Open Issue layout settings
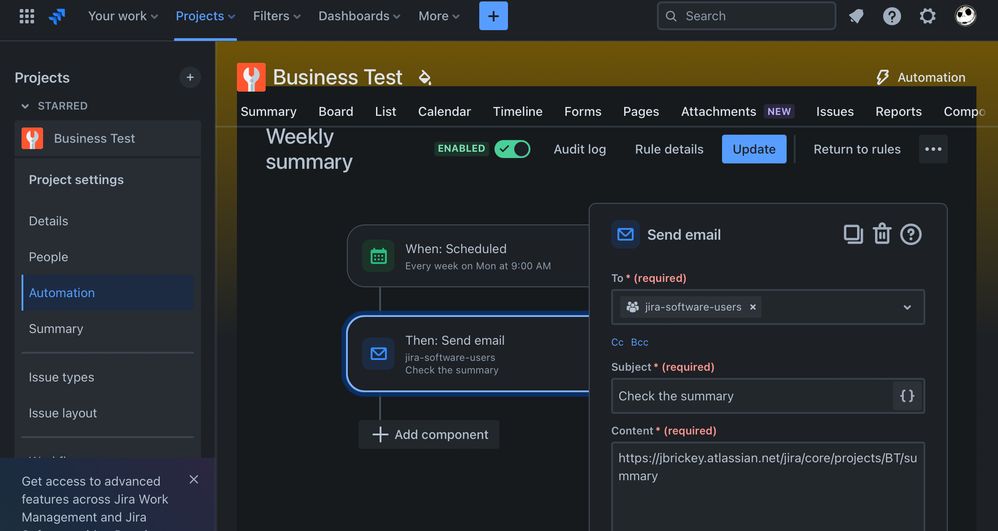This screenshot has width=998, height=531. pyautogui.click(x=63, y=413)
